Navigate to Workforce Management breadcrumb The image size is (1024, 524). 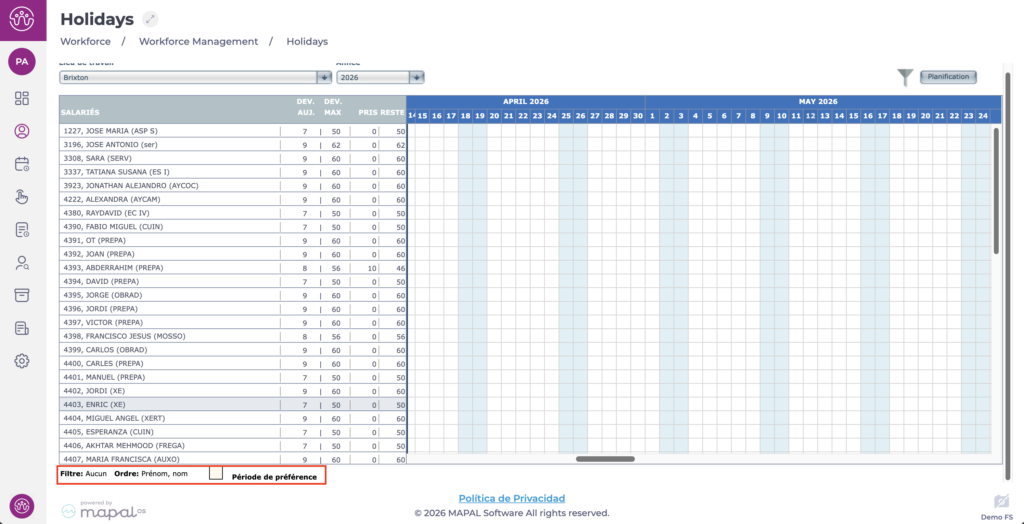198,42
